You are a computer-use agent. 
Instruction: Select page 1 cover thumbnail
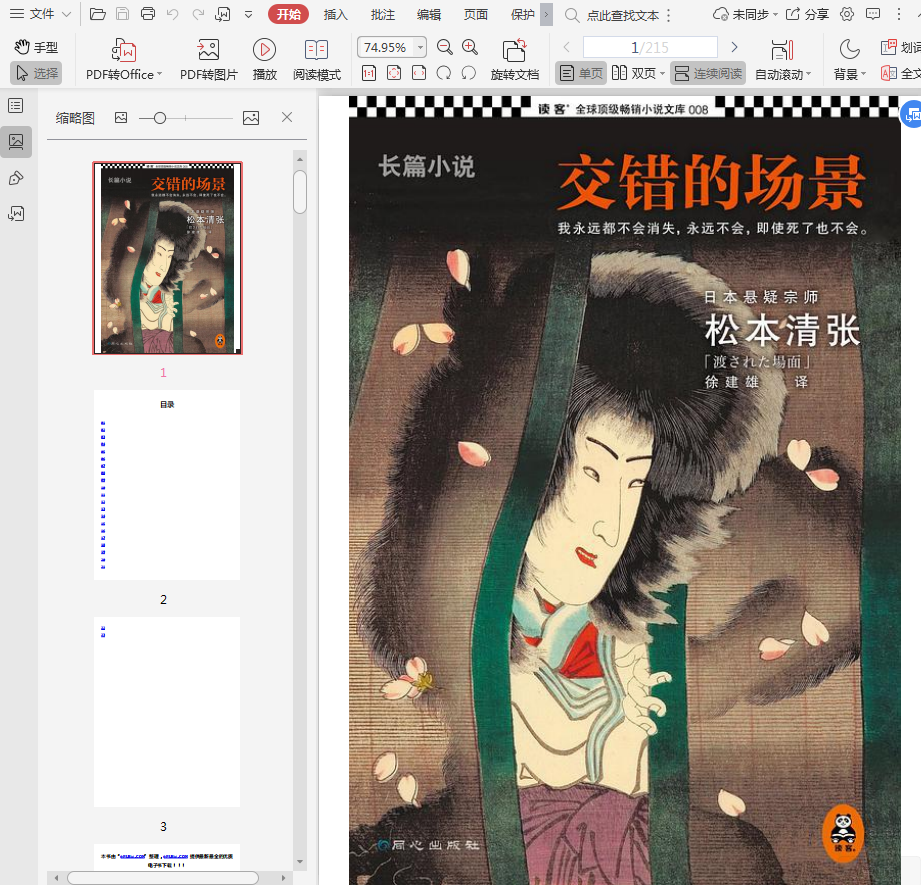[x=167, y=258]
